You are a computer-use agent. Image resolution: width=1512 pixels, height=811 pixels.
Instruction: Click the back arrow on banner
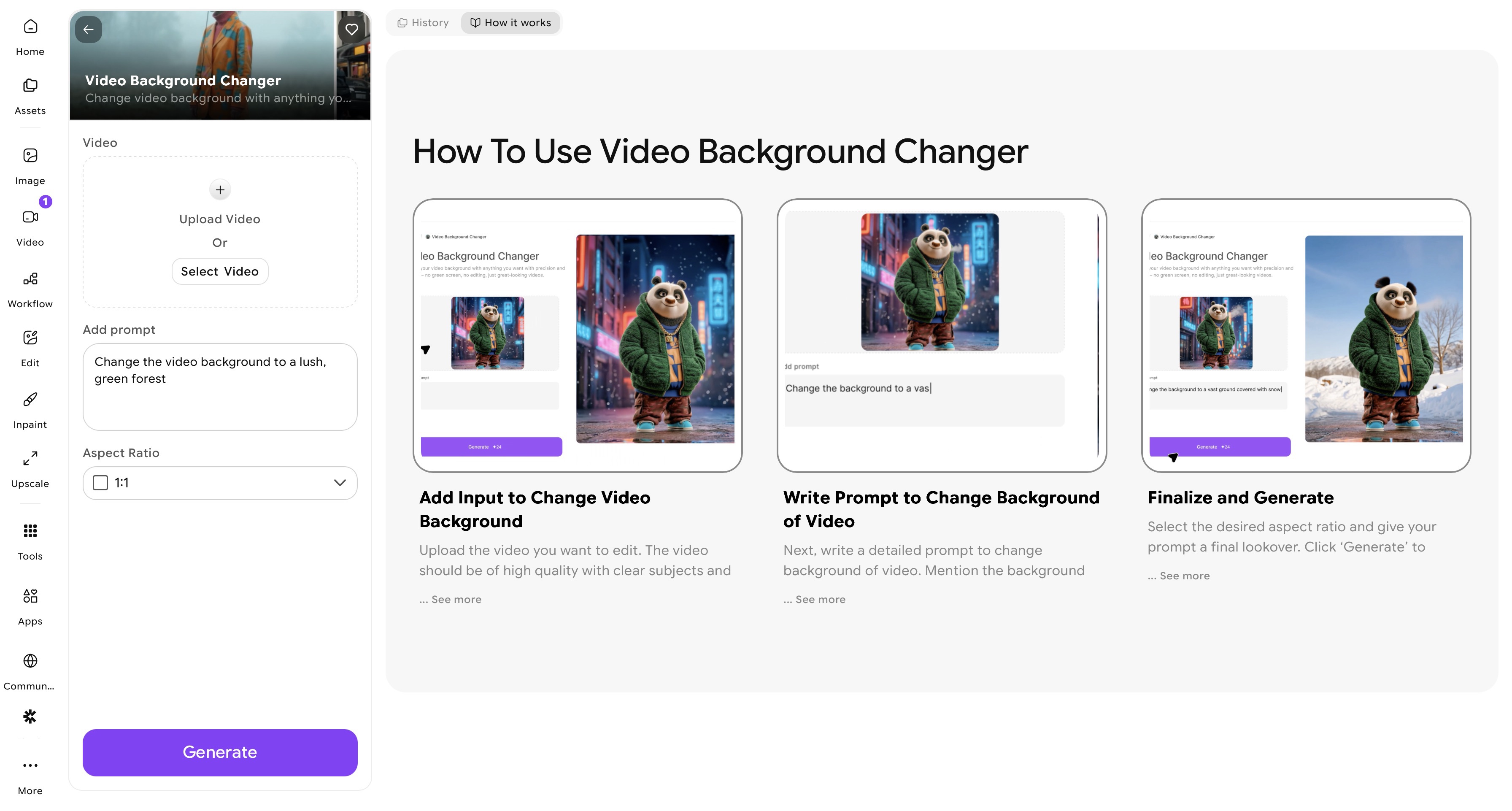tap(89, 30)
